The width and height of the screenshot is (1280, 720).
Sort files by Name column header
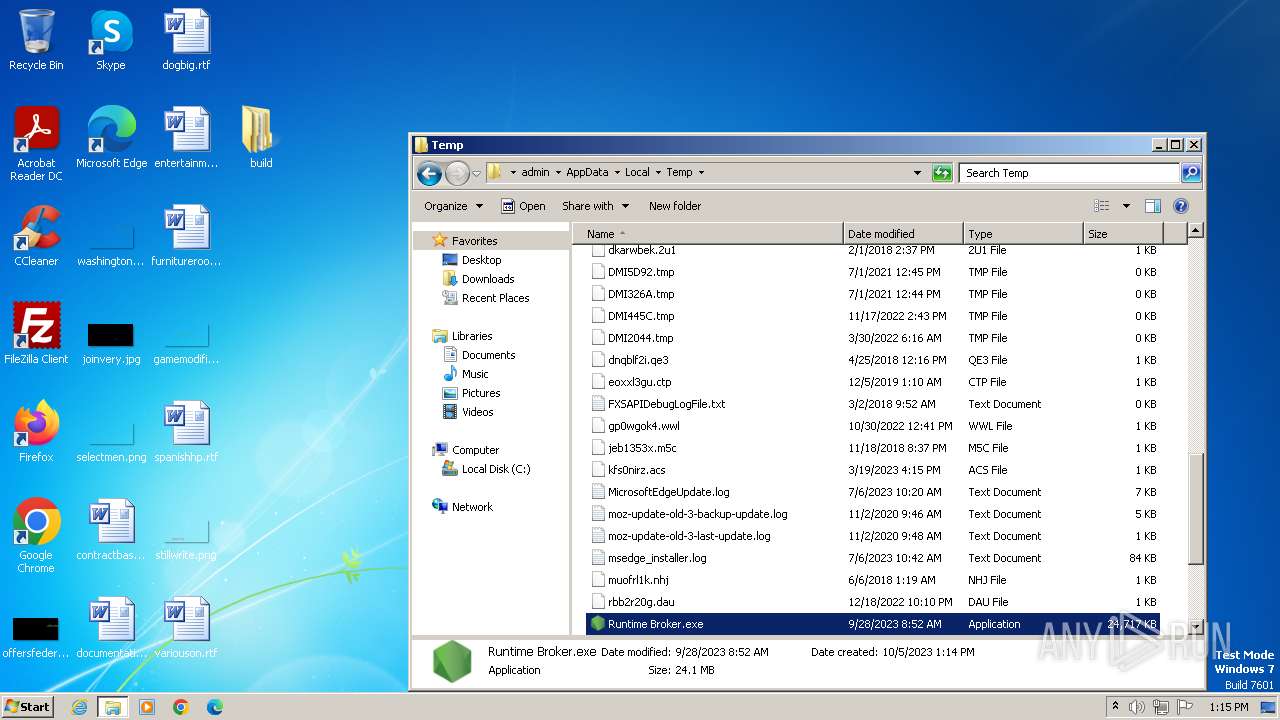(709, 234)
